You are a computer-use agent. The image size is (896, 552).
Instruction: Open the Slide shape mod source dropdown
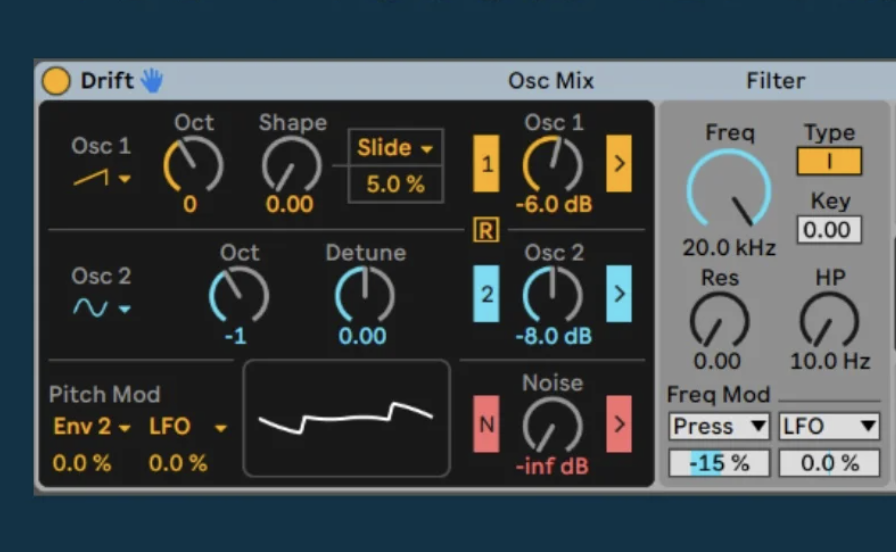click(x=395, y=147)
